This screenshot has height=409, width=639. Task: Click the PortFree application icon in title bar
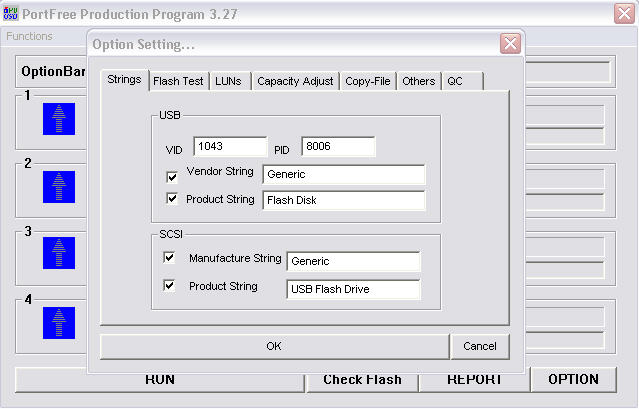click(x=10, y=13)
